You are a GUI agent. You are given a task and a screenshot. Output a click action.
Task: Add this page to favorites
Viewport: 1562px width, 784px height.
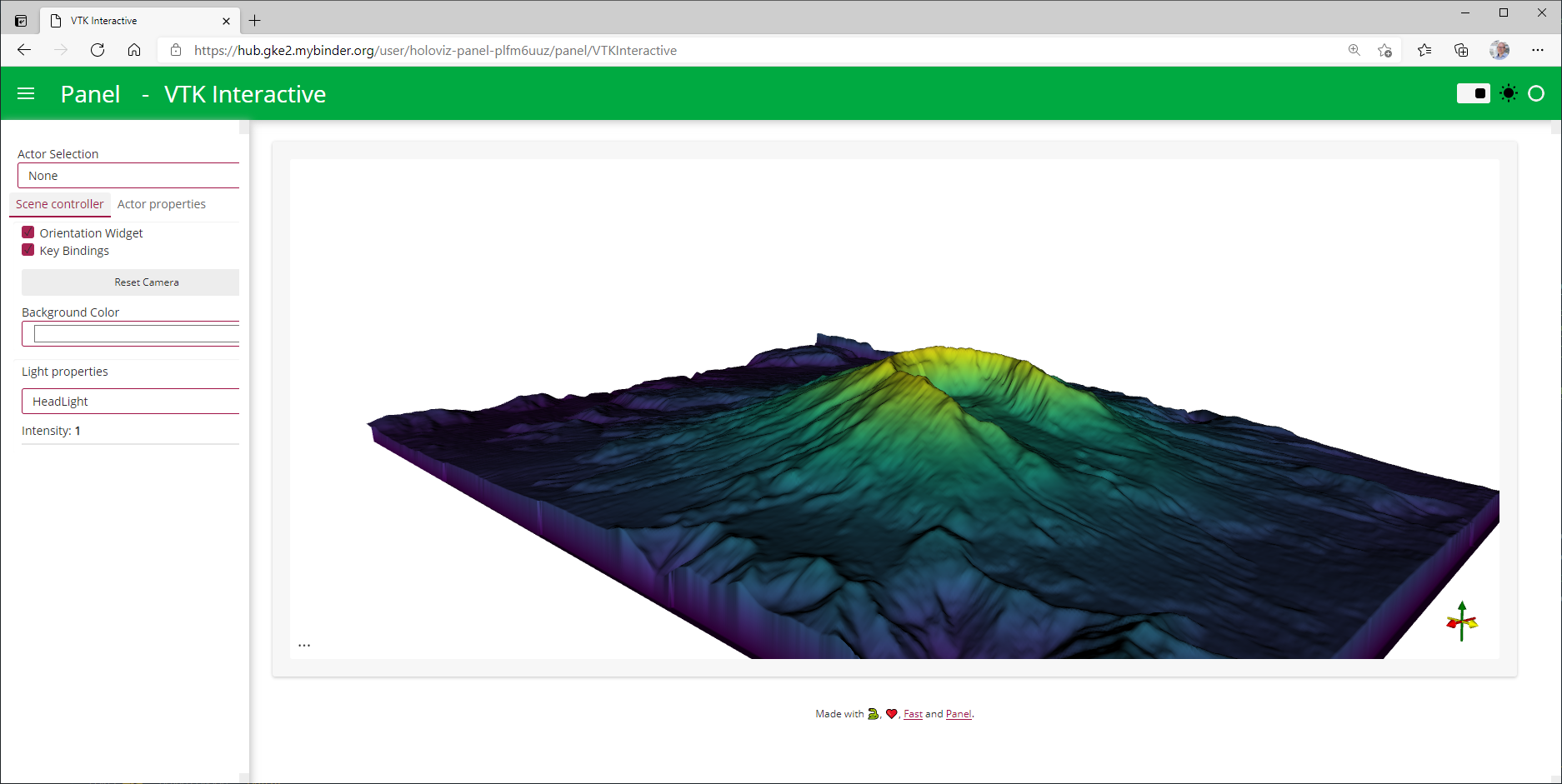pos(1384,50)
